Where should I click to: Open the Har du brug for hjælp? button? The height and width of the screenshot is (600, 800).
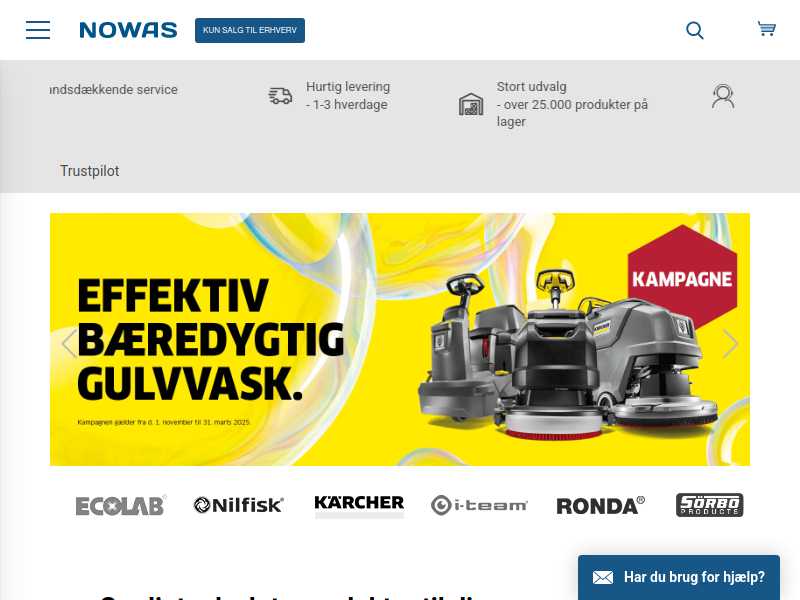coord(679,577)
